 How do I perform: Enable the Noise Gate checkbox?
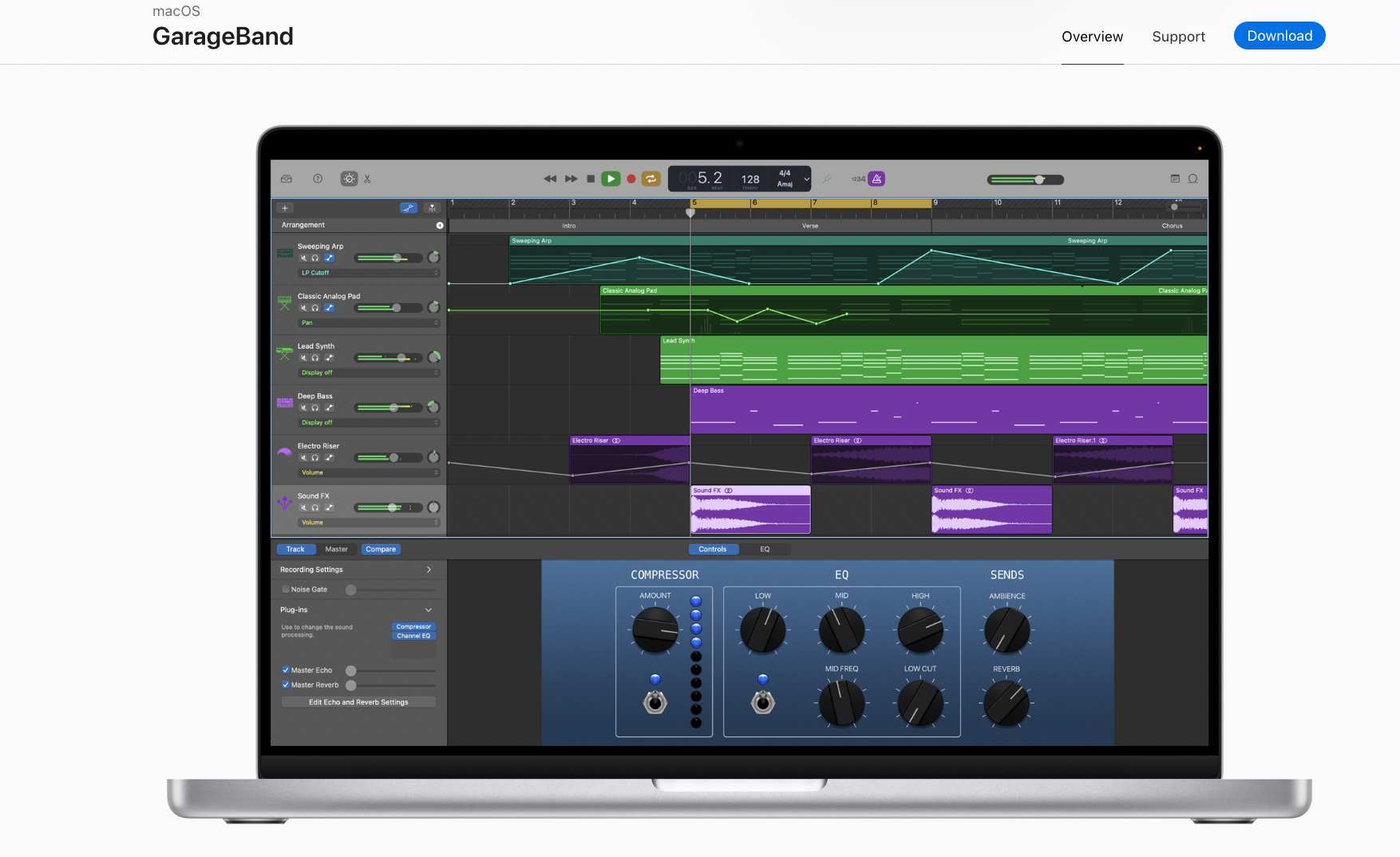pyautogui.click(x=286, y=590)
